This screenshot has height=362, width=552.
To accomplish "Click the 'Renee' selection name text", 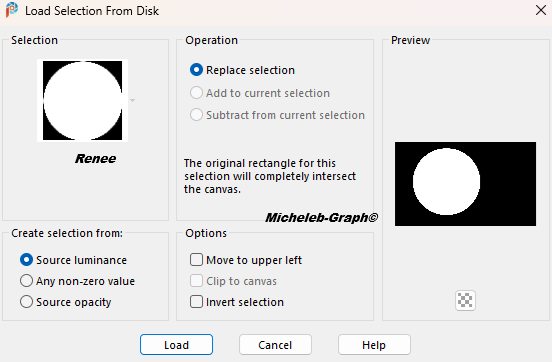I will tap(95, 159).
